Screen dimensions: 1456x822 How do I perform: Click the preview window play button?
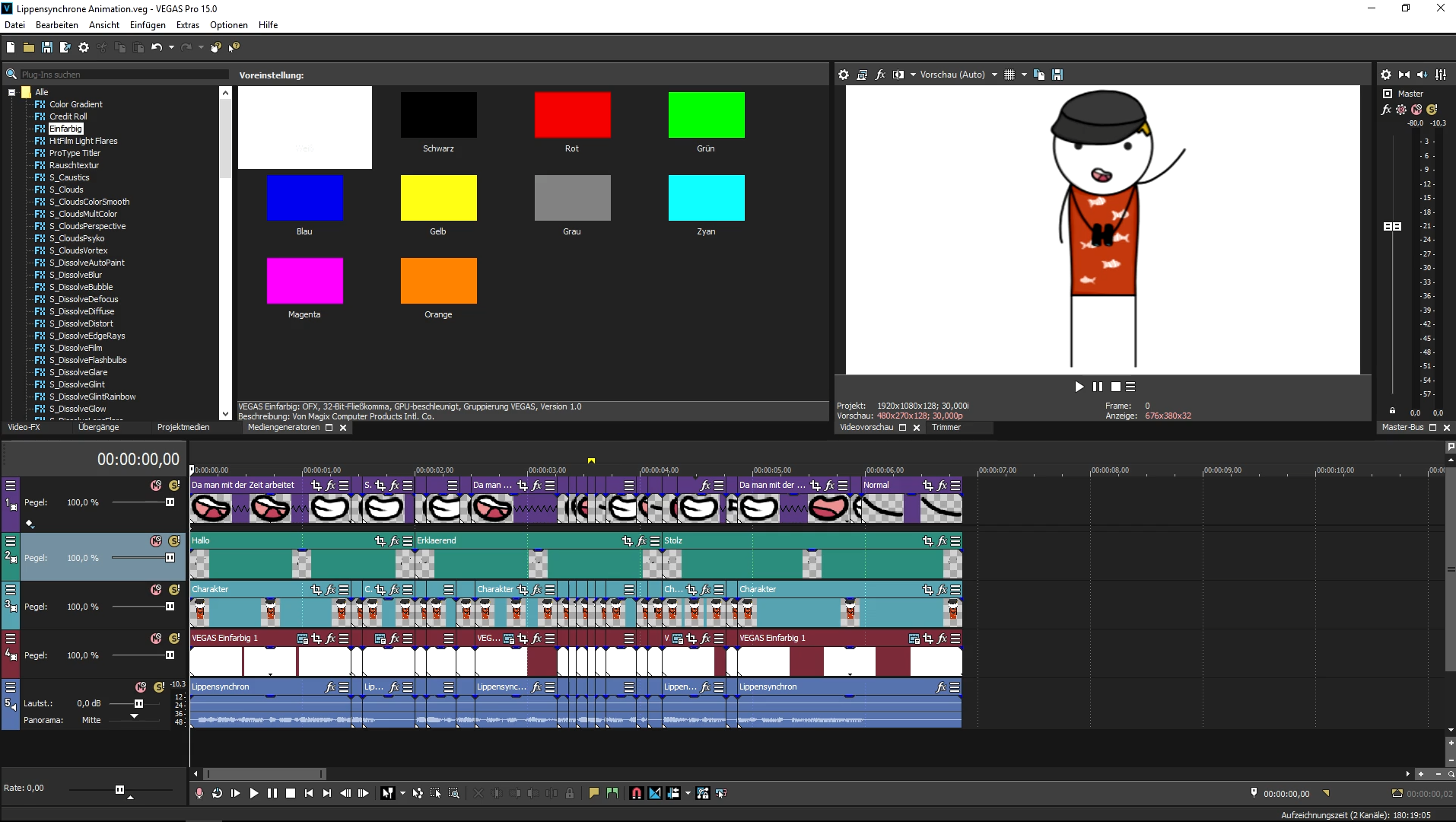click(x=1079, y=387)
